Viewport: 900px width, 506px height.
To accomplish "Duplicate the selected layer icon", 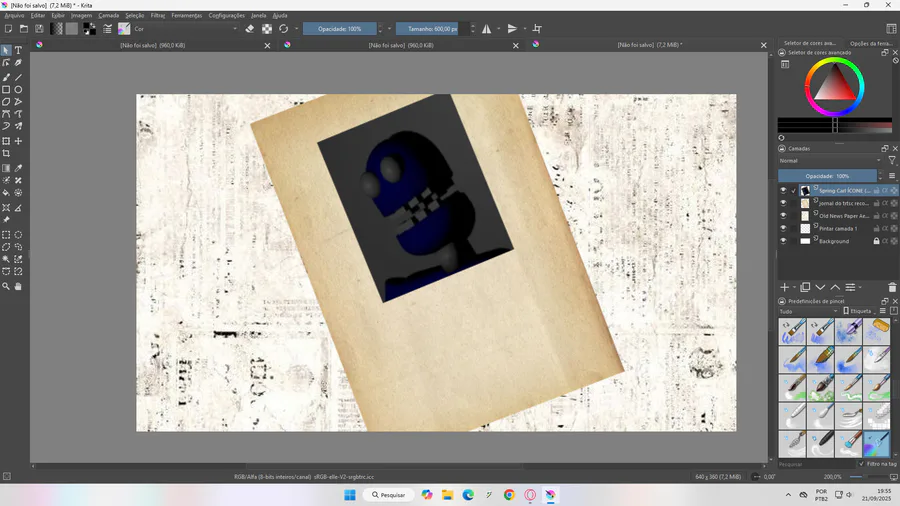I will point(805,287).
